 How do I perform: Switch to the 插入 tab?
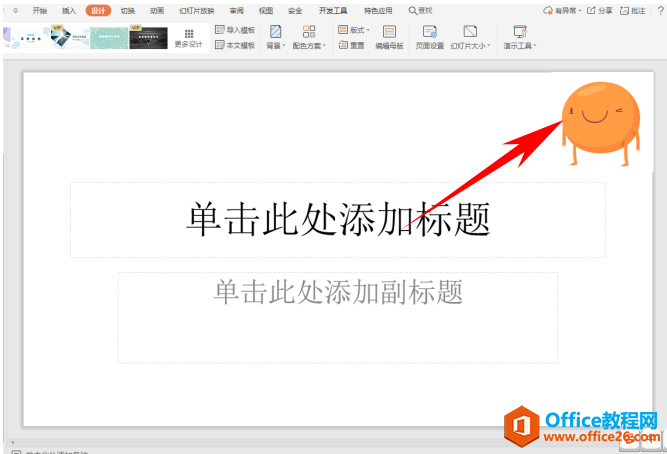(68, 10)
